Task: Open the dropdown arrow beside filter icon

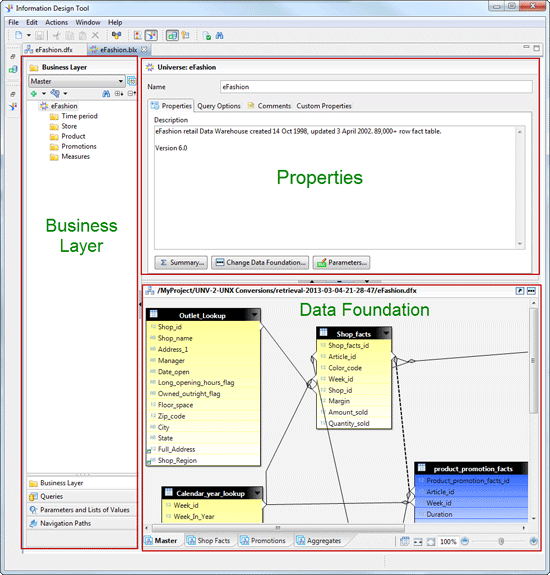Action: (65, 94)
